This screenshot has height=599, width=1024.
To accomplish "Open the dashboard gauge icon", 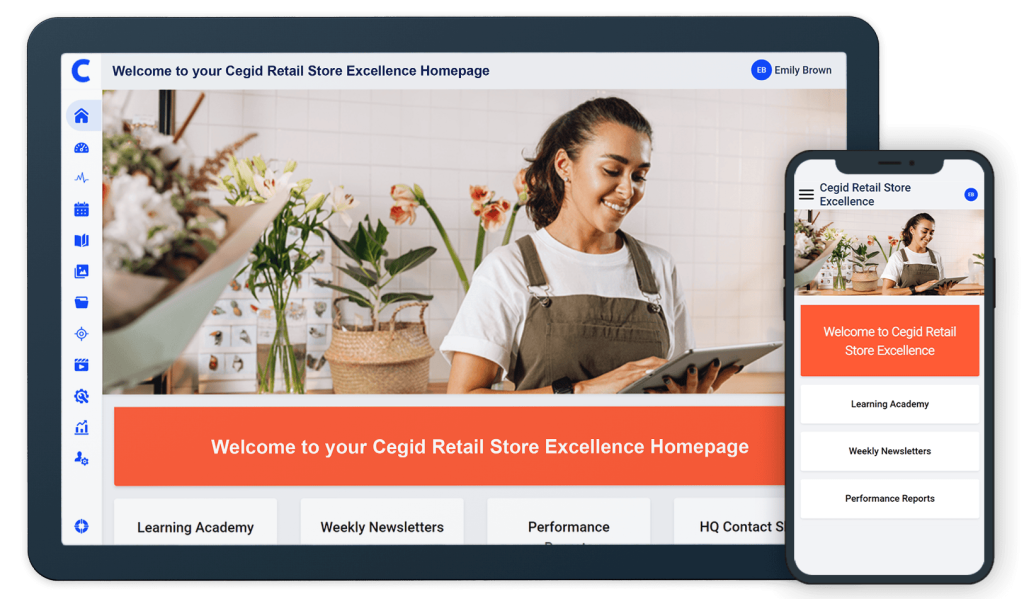I will 82,148.
